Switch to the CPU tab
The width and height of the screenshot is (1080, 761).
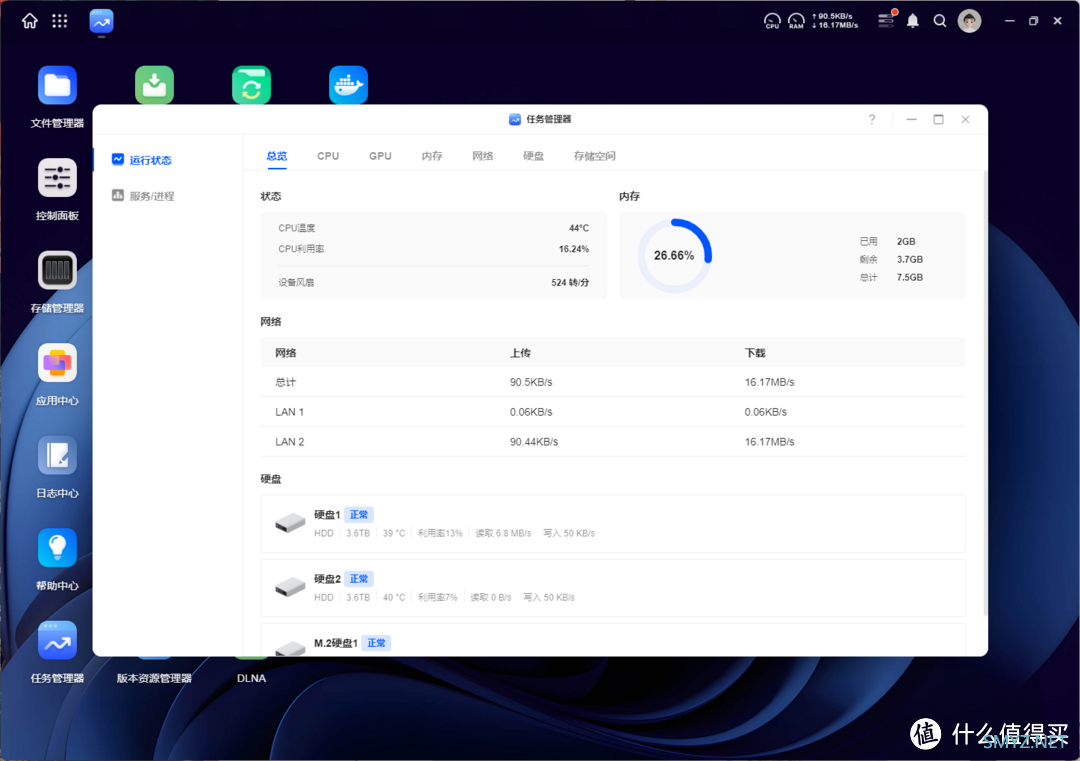(328, 156)
